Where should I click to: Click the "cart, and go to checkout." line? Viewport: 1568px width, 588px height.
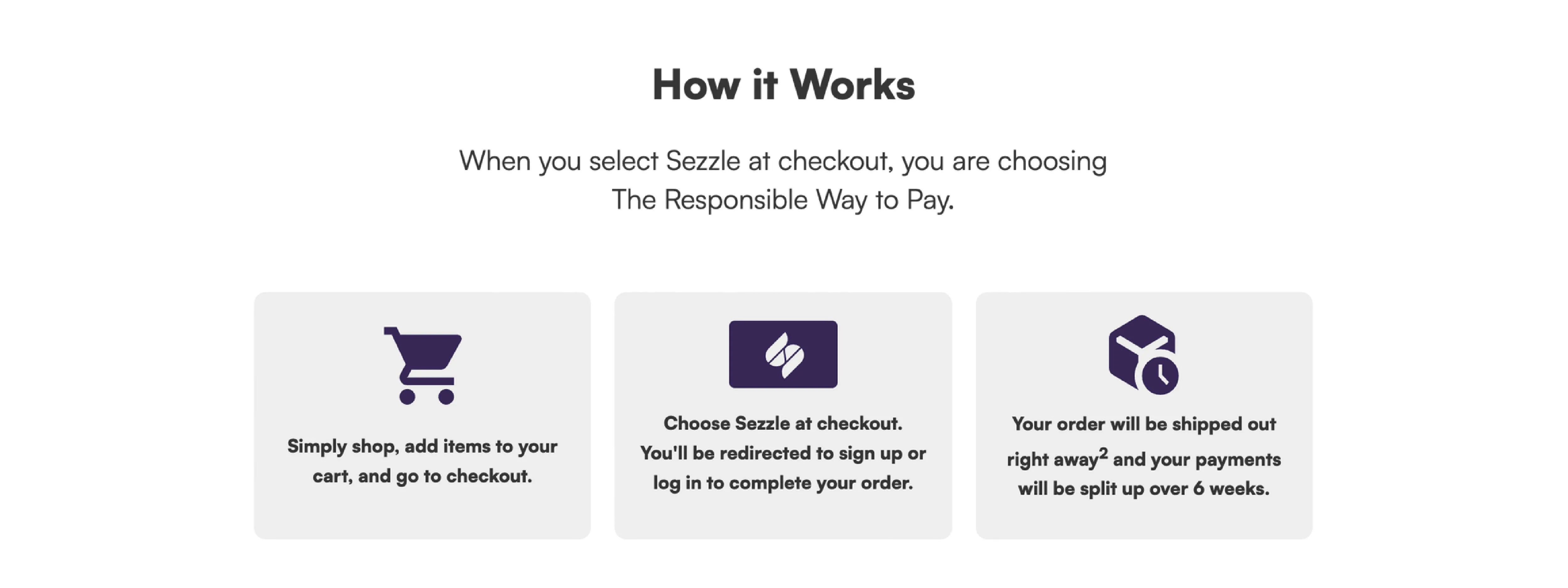click(x=422, y=476)
